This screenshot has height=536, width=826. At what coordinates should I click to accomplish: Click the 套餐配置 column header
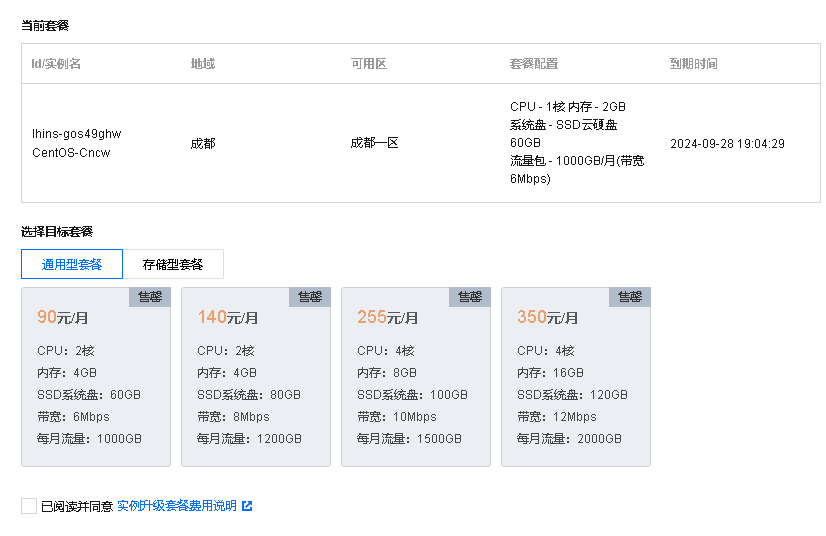[534, 64]
